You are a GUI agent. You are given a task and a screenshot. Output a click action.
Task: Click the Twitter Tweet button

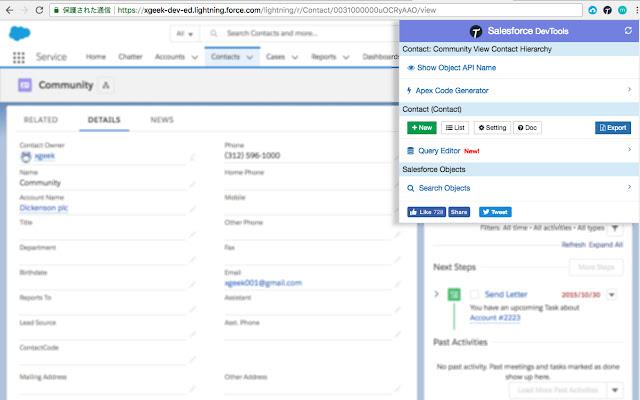click(495, 212)
